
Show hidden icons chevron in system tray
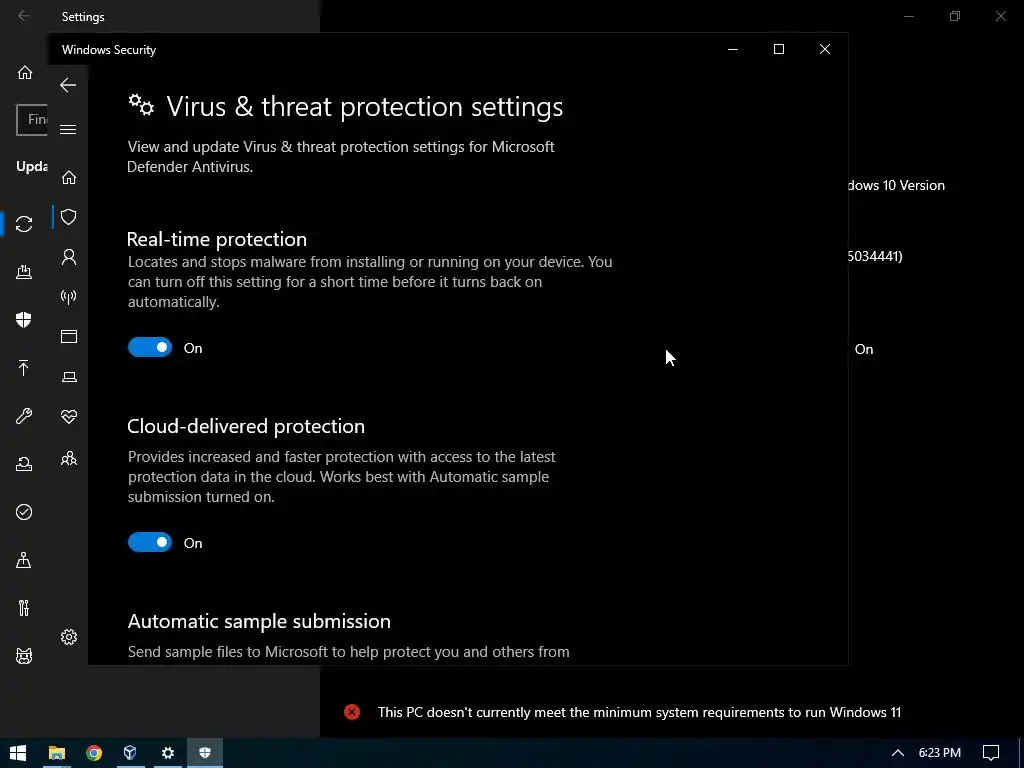(898, 753)
